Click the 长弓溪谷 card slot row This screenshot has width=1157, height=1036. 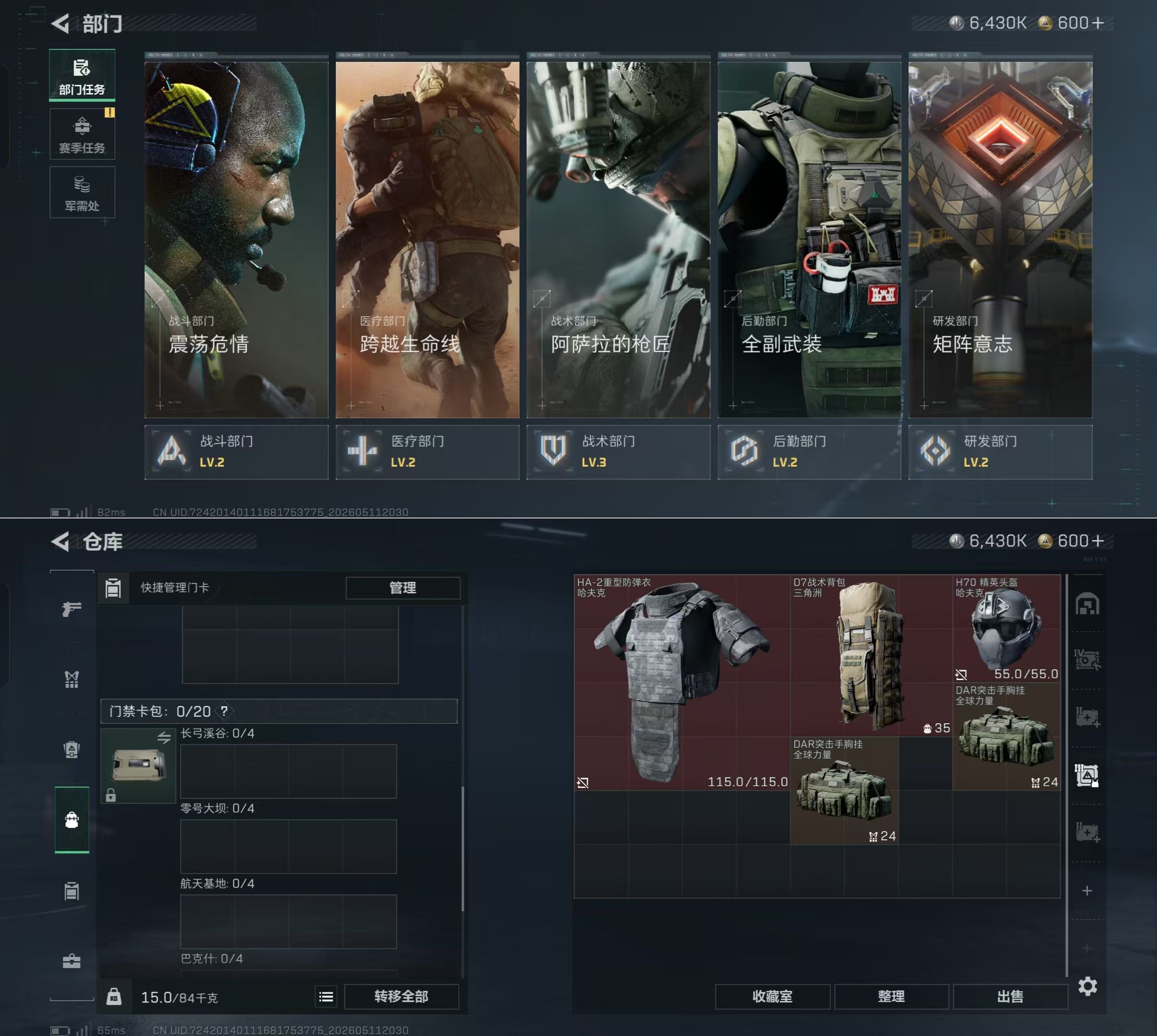289,771
